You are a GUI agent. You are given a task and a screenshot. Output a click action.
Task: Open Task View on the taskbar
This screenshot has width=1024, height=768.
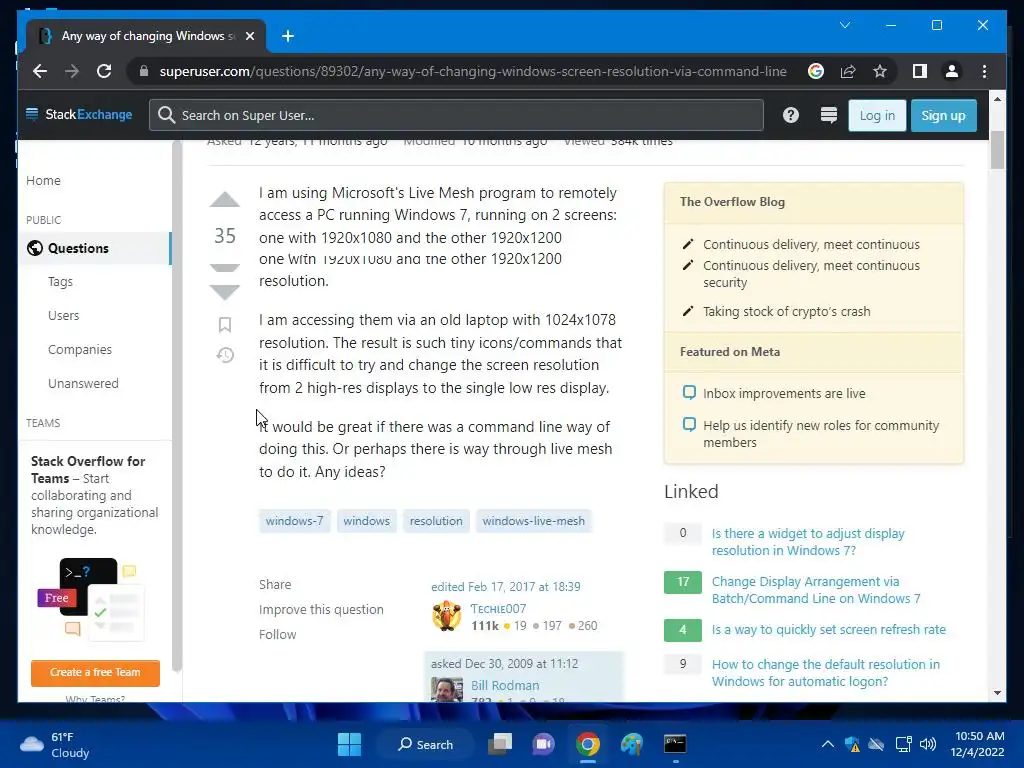tap(501, 744)
